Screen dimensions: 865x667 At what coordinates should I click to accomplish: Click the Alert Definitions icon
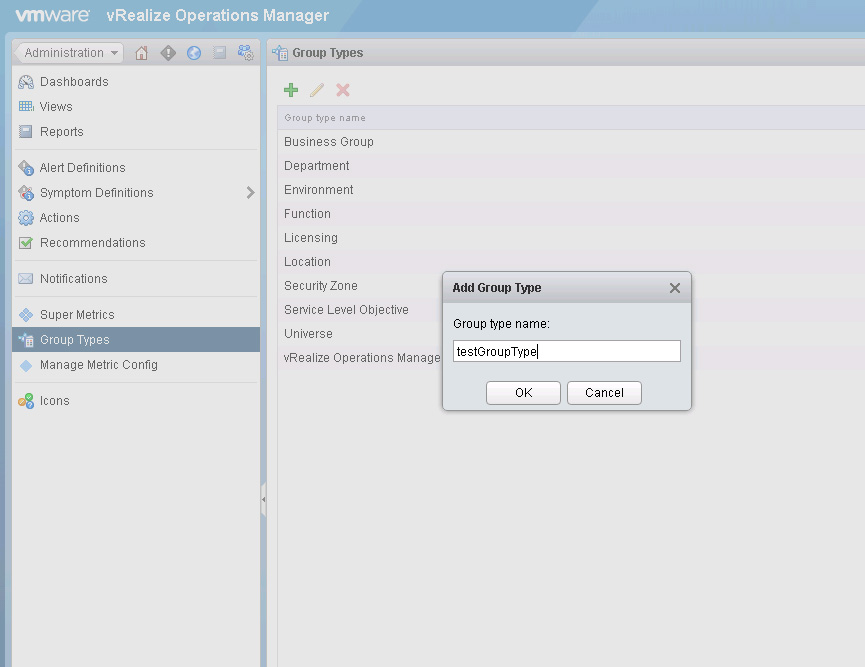pyautogui.click(x=26, y=168)
